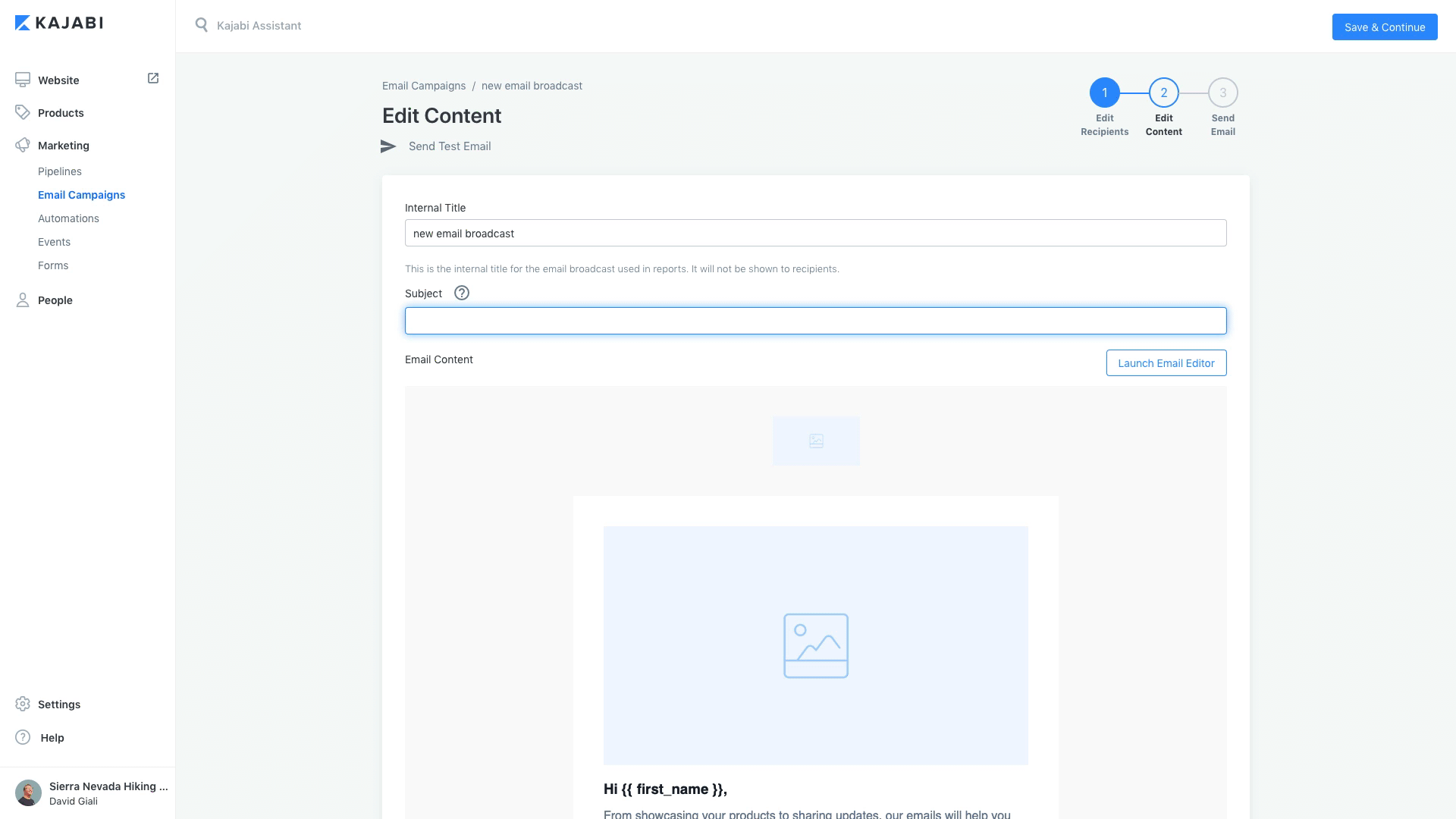Click the Internal Title input field
Viewport: 1456px width, 819px height.
click(x=816, y=233)
